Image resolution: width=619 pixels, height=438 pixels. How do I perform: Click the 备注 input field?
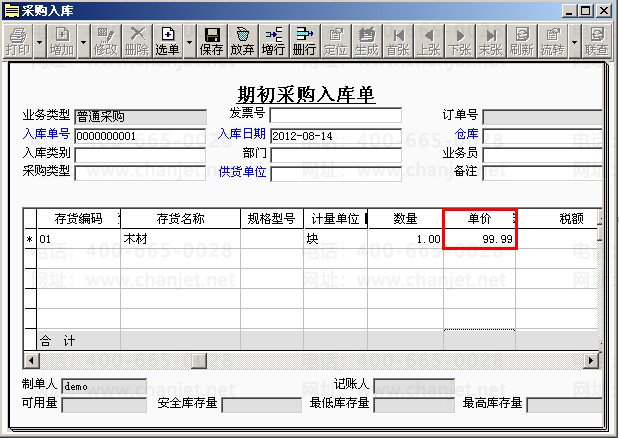coord(542,173)
